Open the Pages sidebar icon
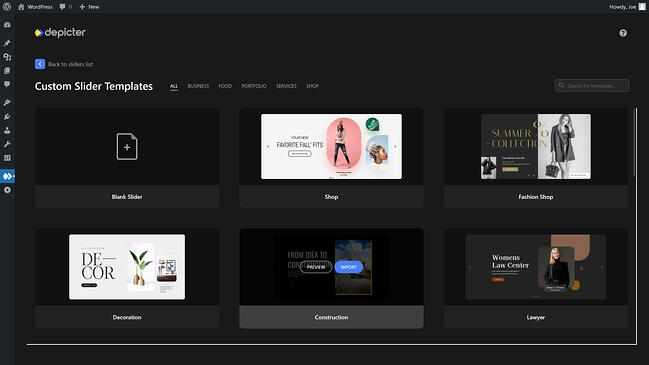This screenshot has height=365, width=649. [7, 71]
